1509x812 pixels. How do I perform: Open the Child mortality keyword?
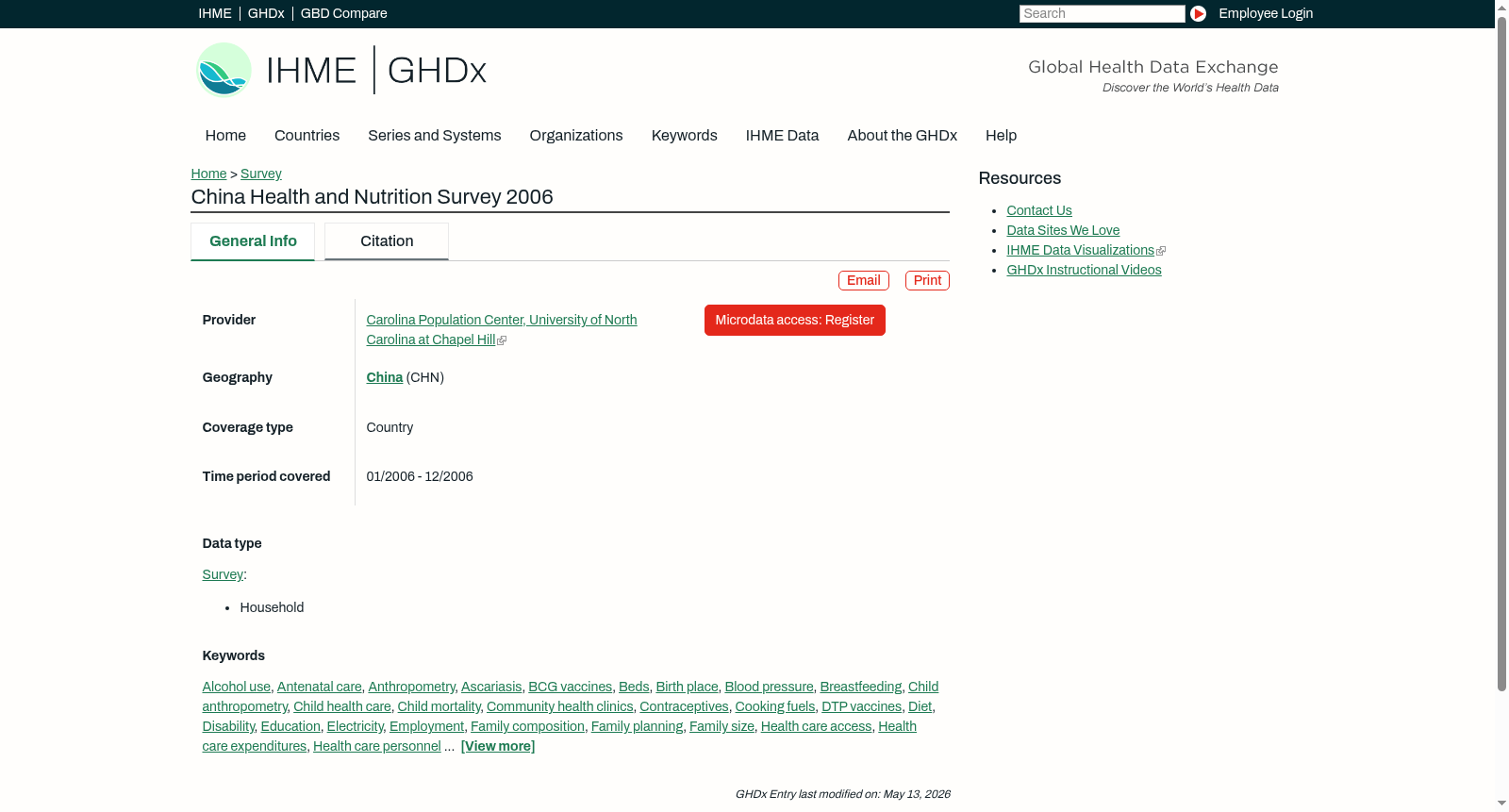point(439,706)
